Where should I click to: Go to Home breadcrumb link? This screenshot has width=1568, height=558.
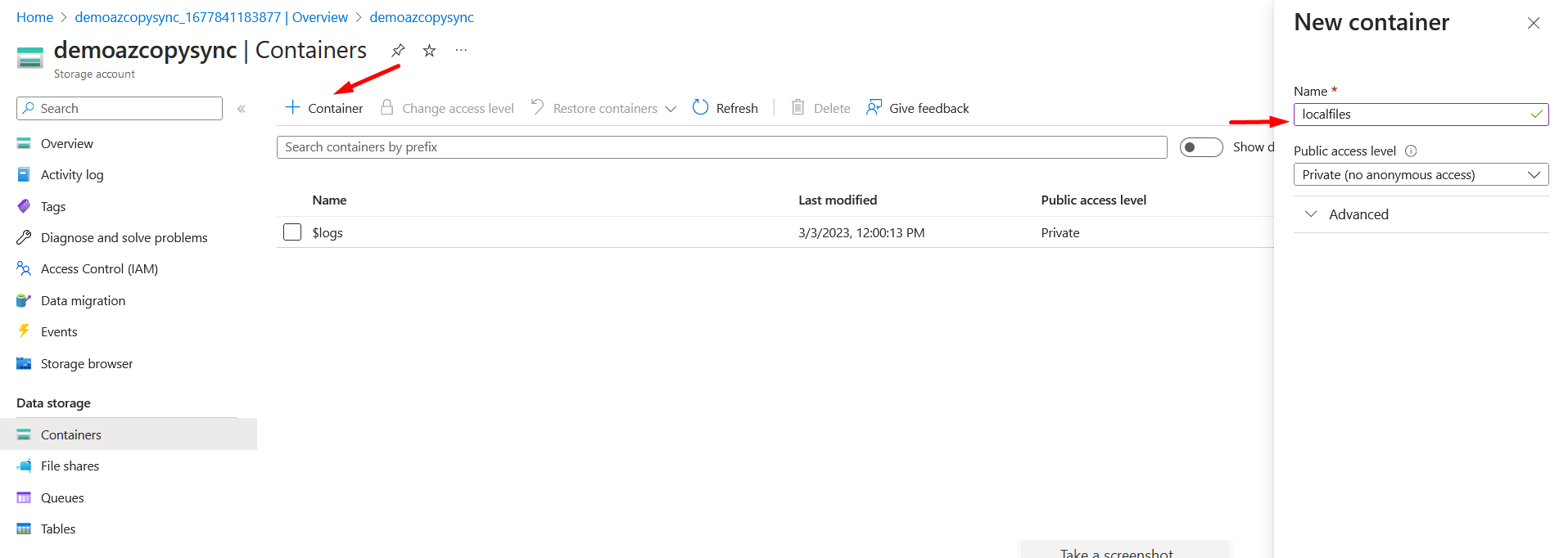[x=34, y=17]
